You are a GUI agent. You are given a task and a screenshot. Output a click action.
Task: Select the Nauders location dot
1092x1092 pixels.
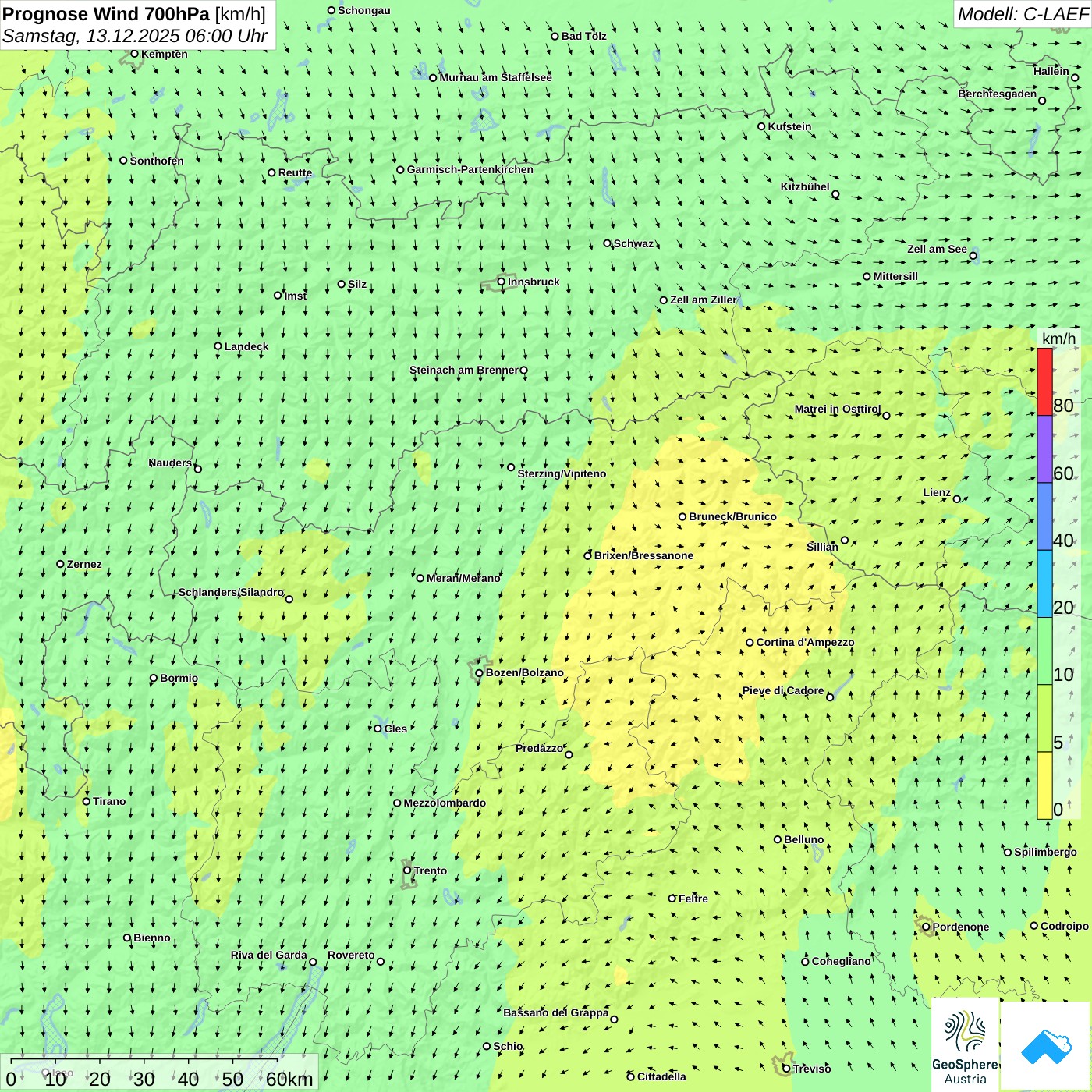[197, 469]
